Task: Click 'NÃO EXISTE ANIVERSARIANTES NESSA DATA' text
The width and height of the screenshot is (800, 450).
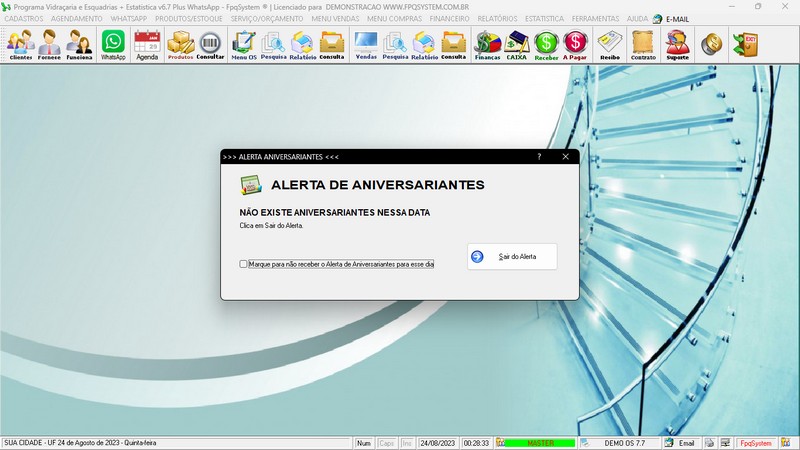Action: [335, 212]
